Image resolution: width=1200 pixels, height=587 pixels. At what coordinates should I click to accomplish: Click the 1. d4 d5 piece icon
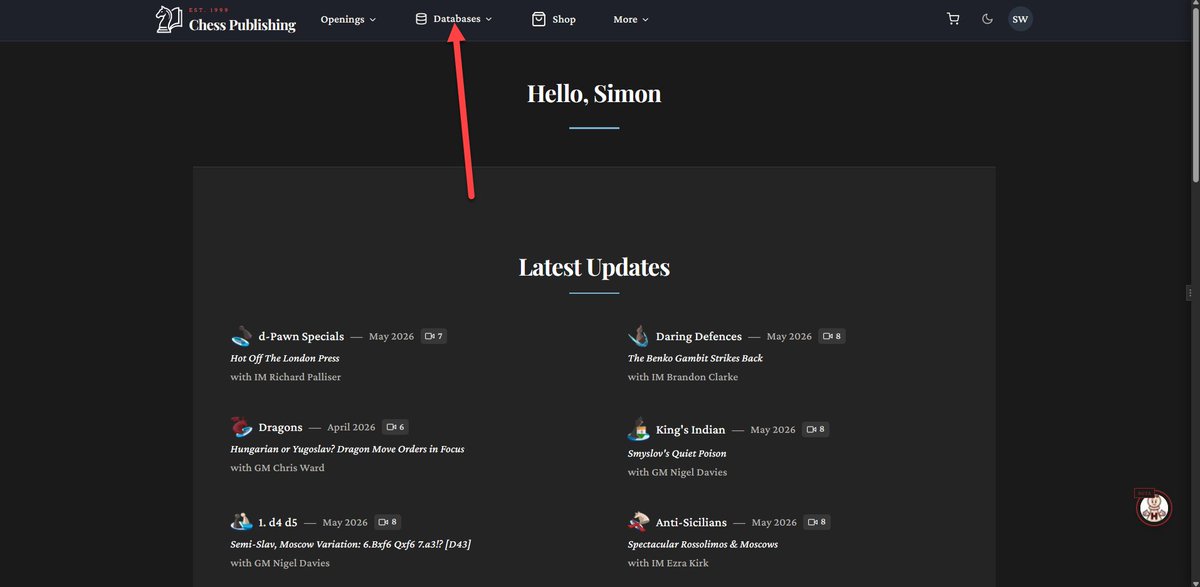(241, 521)
